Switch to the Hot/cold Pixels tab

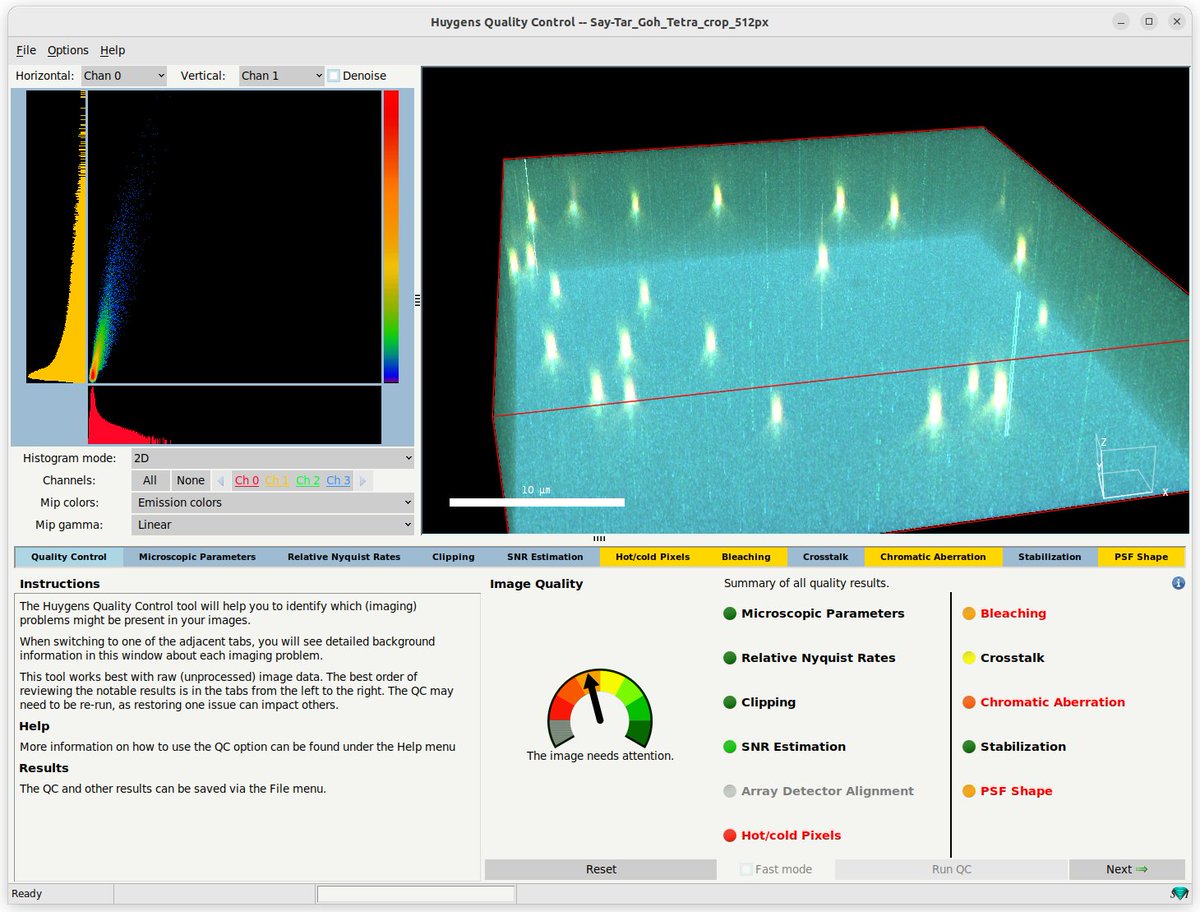click(x=653, y=557)
